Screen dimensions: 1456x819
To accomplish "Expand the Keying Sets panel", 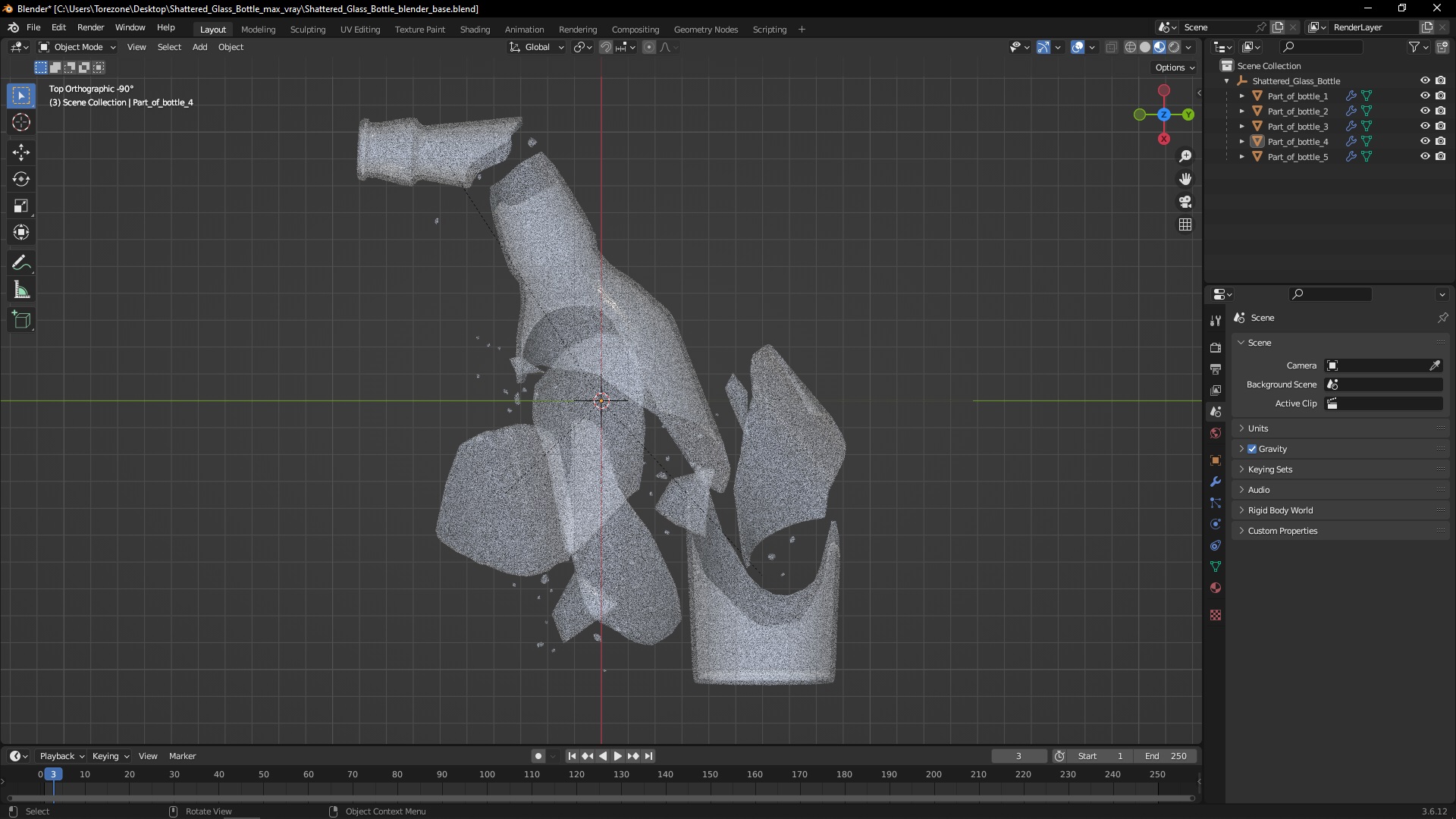I will click(1270, 469).
